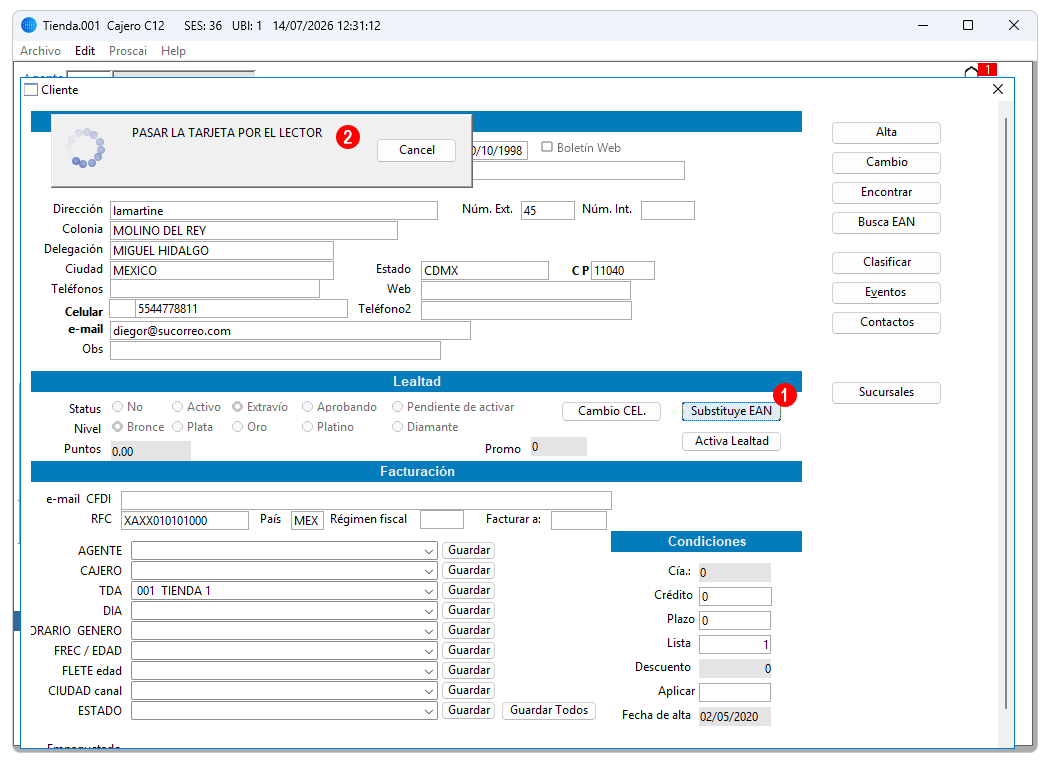Expand the DIA dropdown
Viewport: 1050px width, 760px height.
(429, 611)
